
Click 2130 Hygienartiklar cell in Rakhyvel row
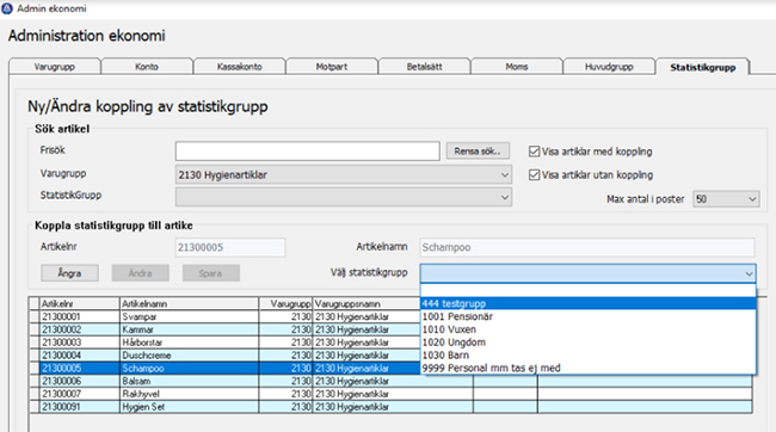(393, 394)
